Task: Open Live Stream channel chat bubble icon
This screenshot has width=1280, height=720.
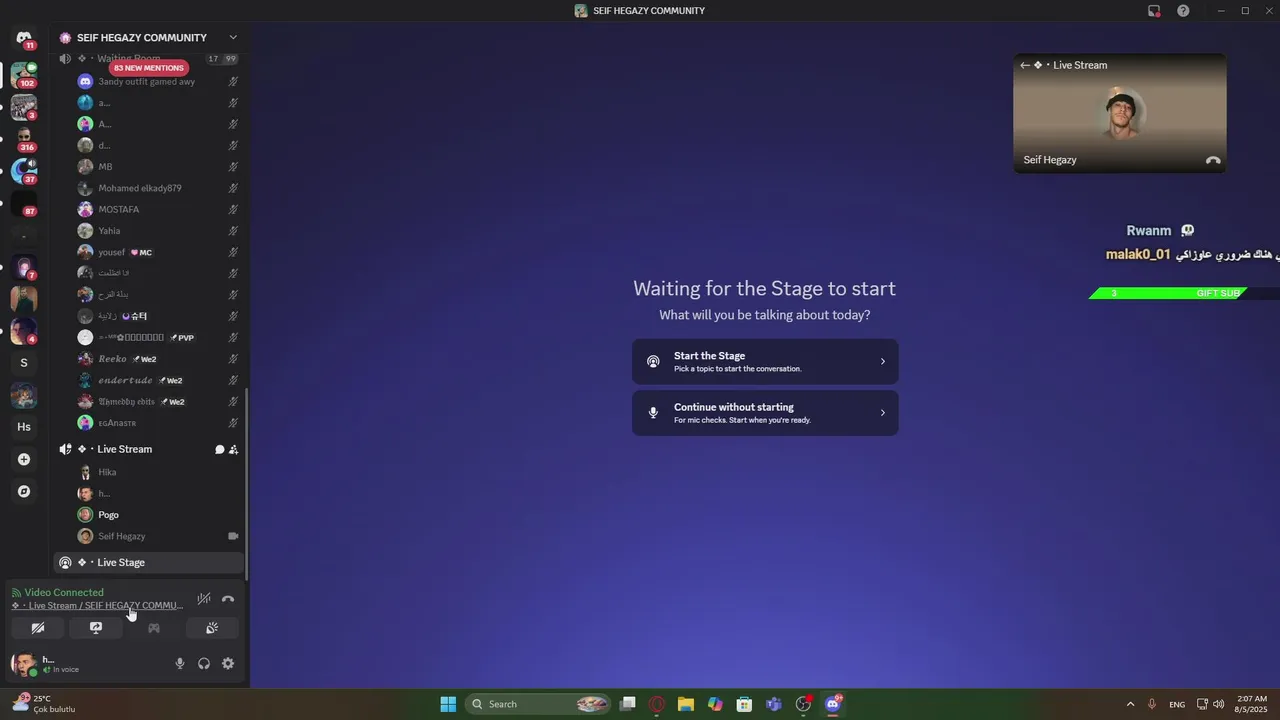Action: [x=219, y=450]
